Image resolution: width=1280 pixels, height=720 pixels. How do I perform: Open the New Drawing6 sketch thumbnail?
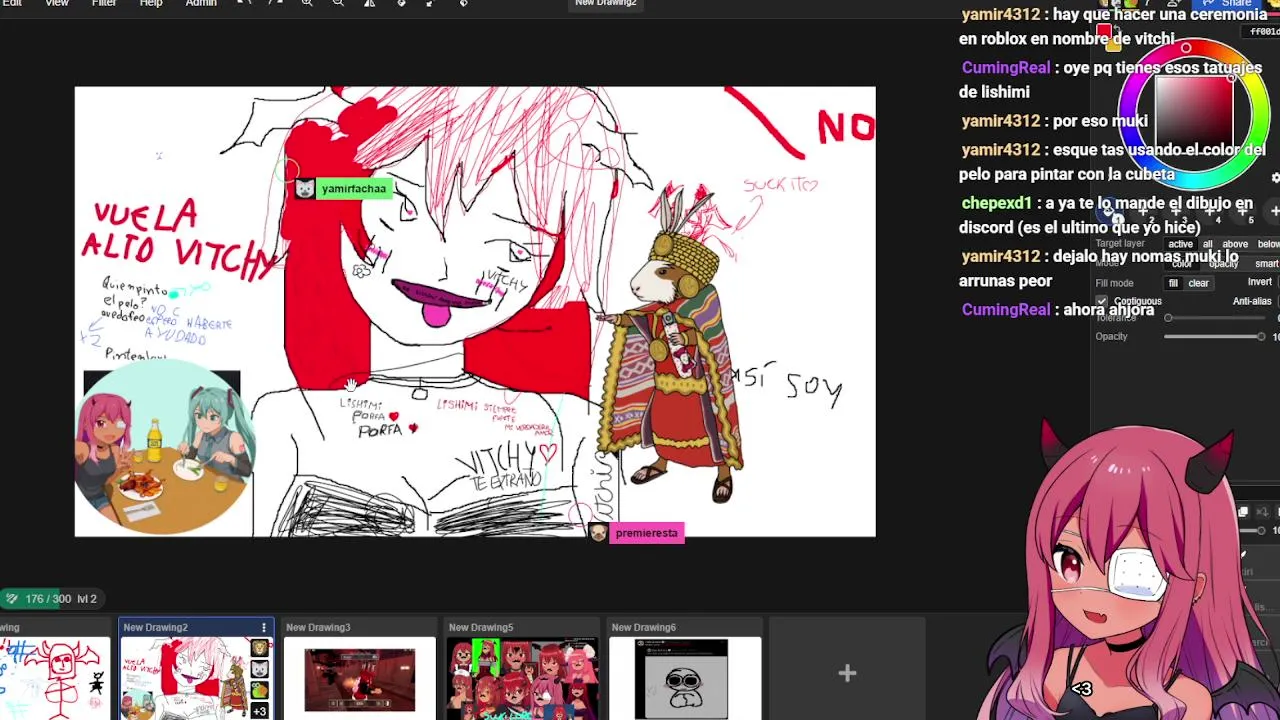(685, 679)
